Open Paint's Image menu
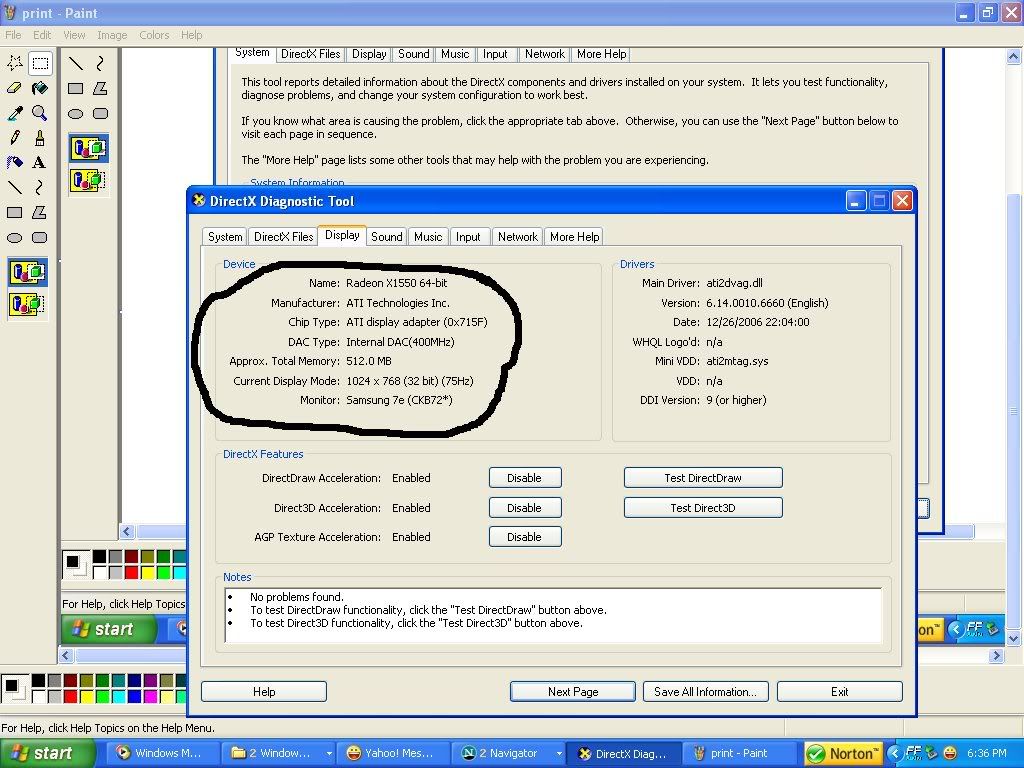This screenshot has width=1024, height=768. (112, 35)
